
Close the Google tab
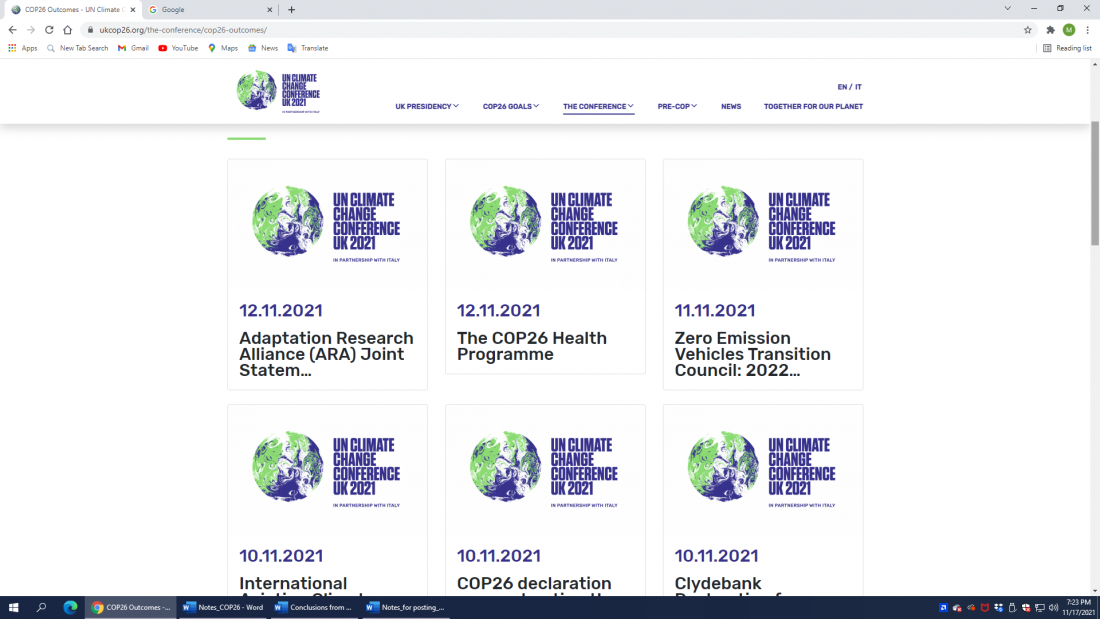pyautogui.click(x=269, y=10)
